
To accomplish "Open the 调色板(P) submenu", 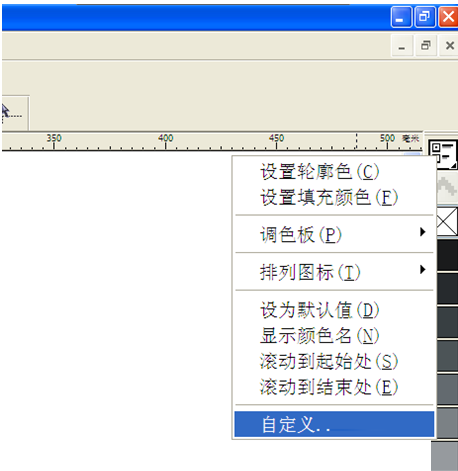I will click(334, 234).
